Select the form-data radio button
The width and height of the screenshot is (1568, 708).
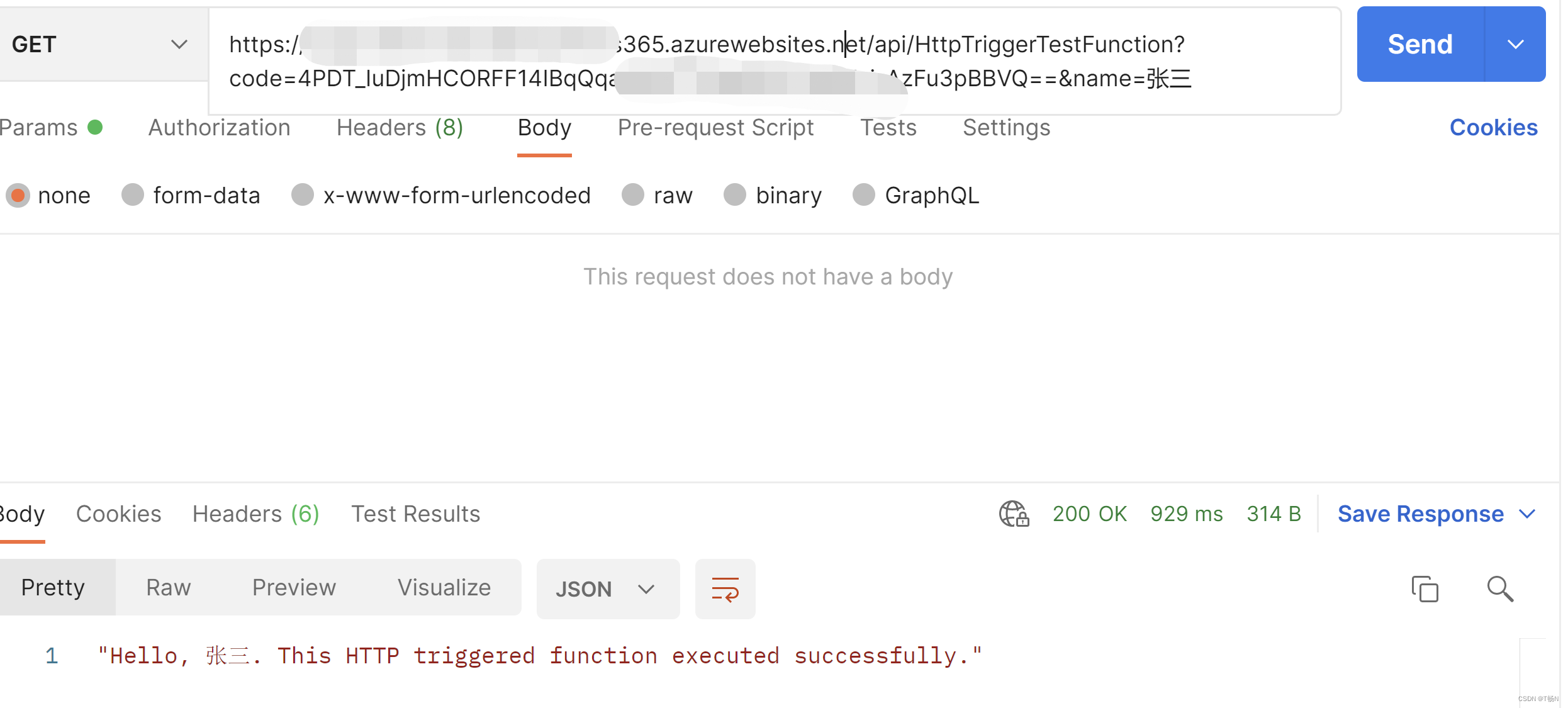click(x=133, y=195)
